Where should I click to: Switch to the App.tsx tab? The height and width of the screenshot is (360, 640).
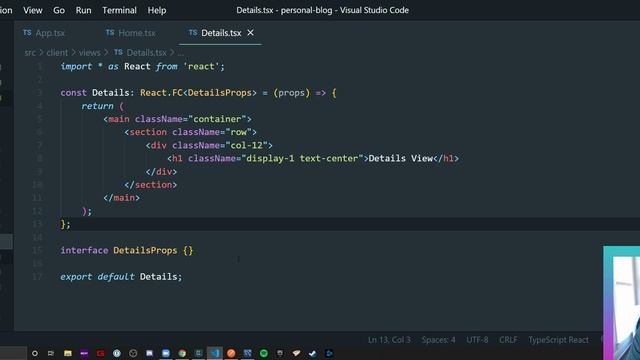[50, 33]
